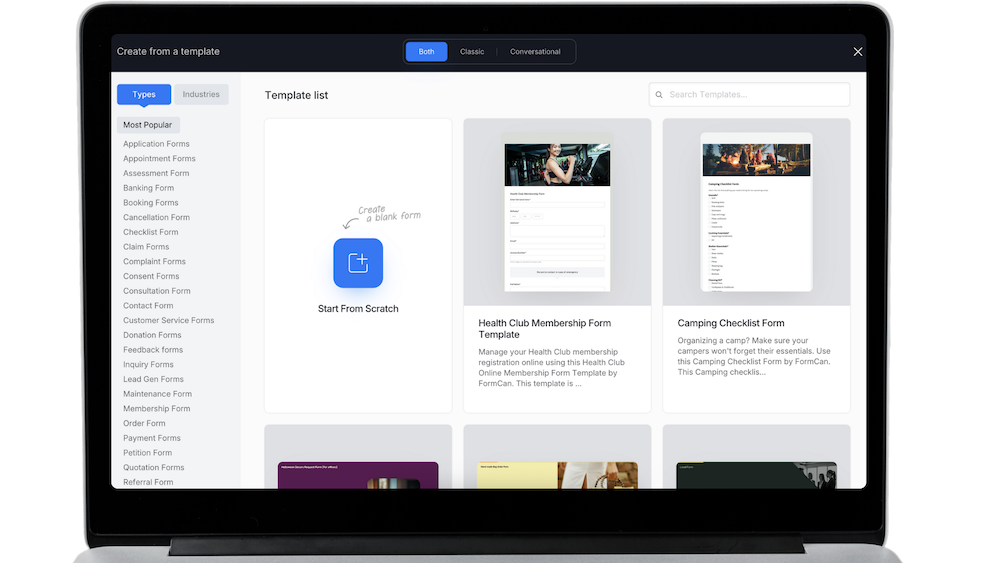Screen dimensions: 1000x563
Task: Choose Consent Forms in the type list
Action: pyautogui.click(x=151, y=275)
